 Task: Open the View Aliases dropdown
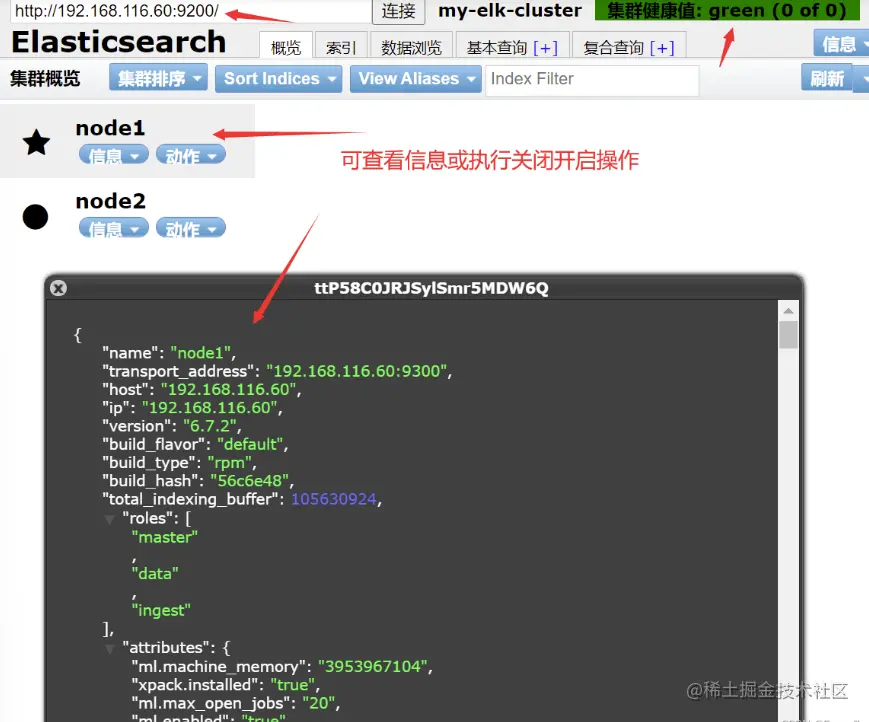click(x=415, y=78)
